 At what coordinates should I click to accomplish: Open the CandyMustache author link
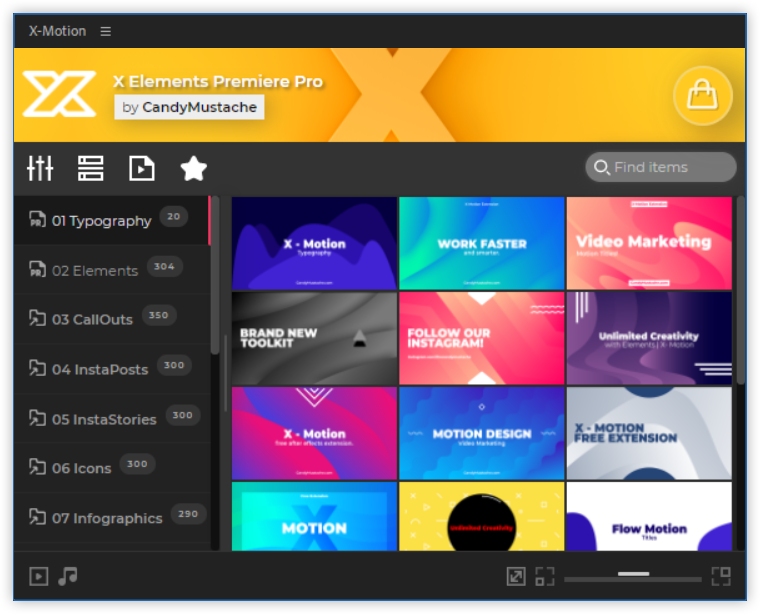(x=189, y=107)
